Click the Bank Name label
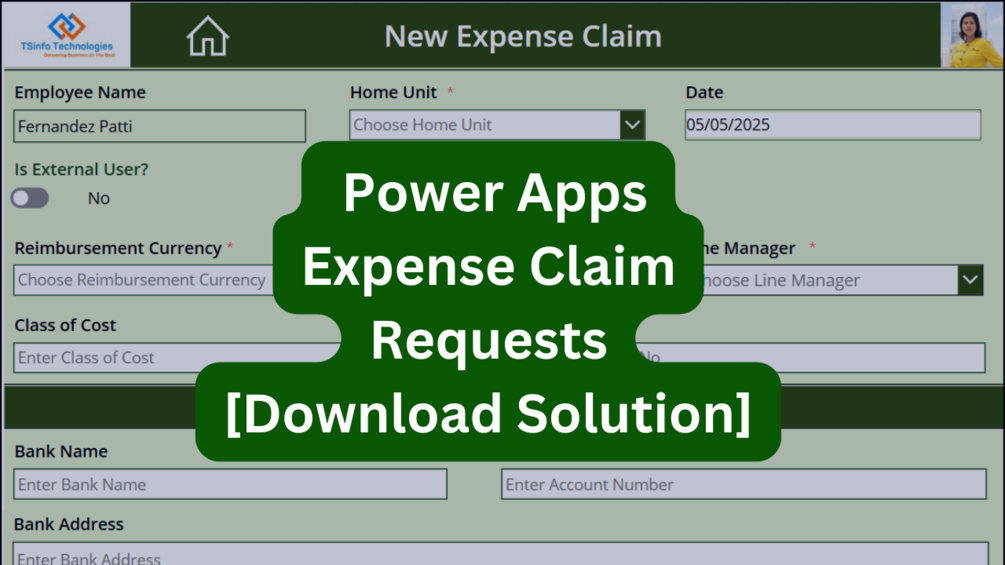The width and height of the screenshot is (1005, 565). point(61,451)
